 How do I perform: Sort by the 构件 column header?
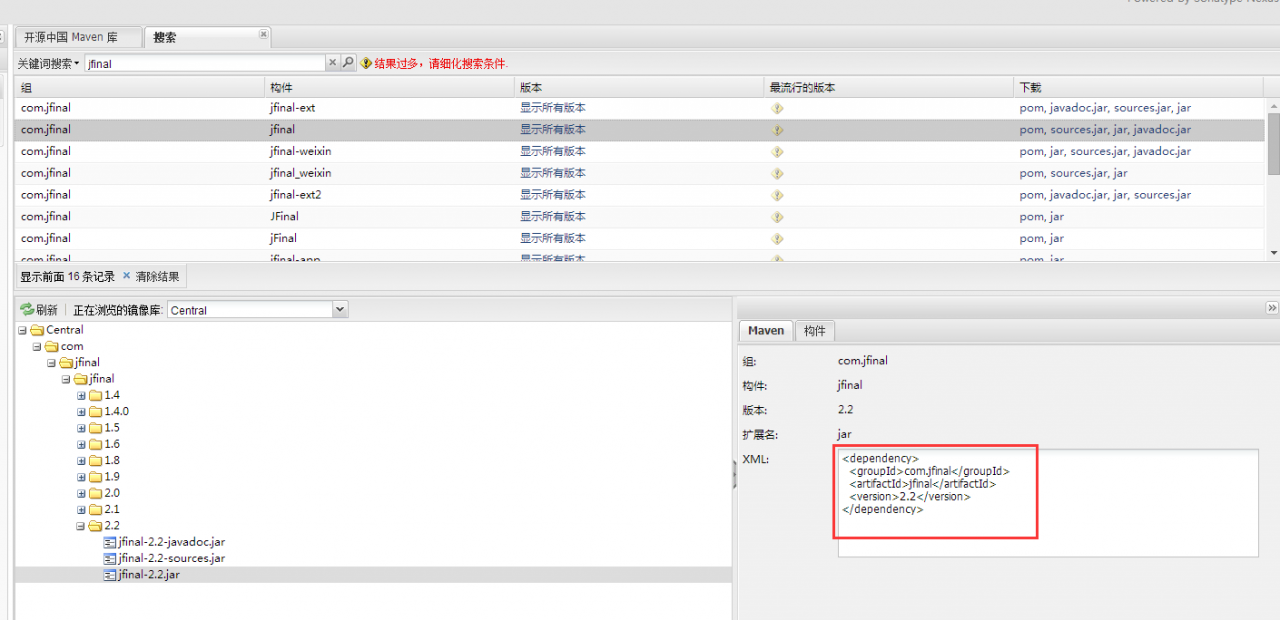pos(390,87)
